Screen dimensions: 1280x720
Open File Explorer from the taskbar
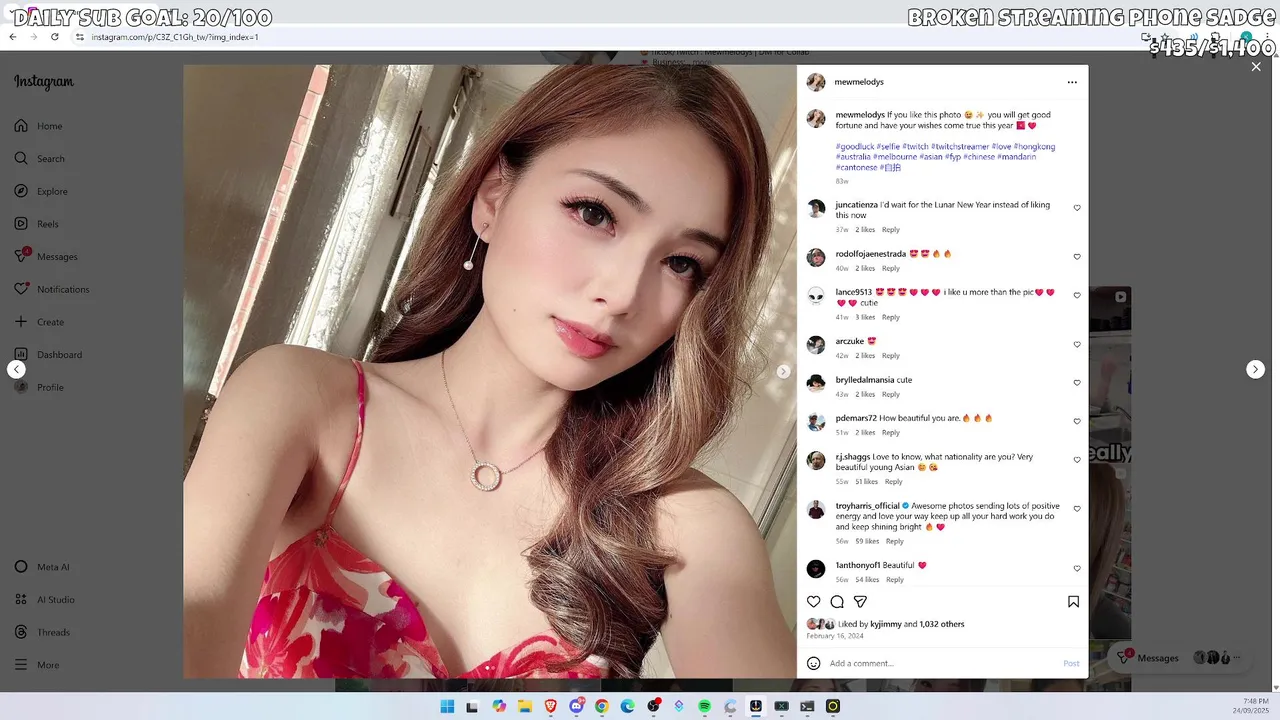pyautogui.click(x=524, y=706)
